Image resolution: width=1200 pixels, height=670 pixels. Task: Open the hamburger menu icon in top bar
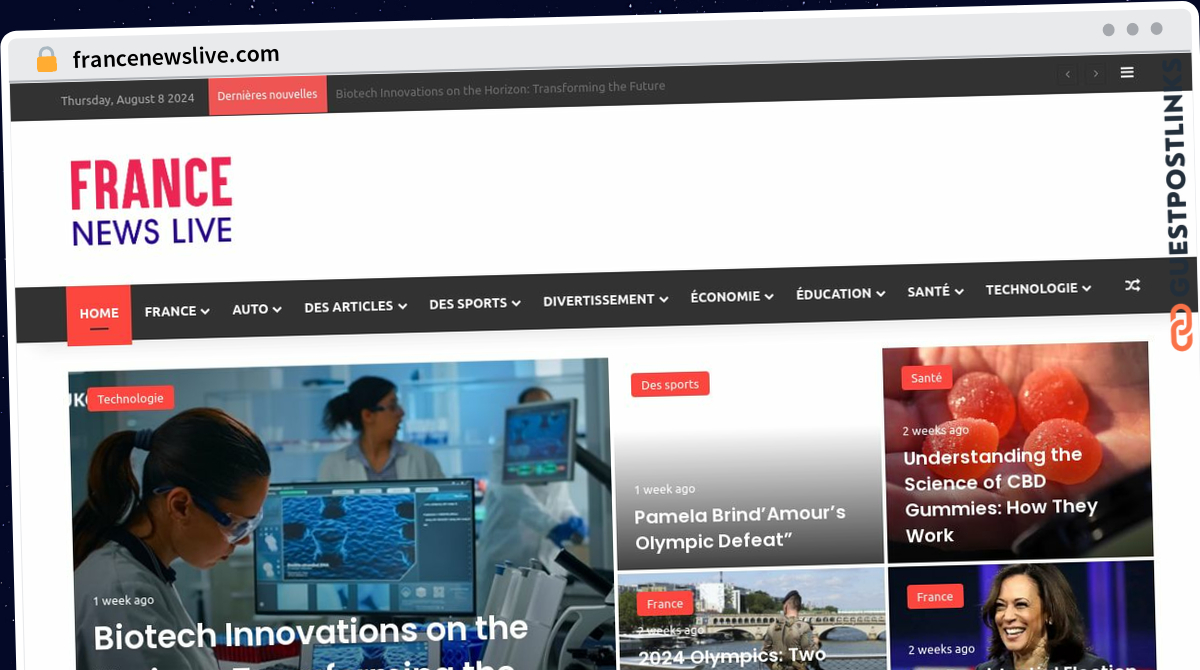1127,72
